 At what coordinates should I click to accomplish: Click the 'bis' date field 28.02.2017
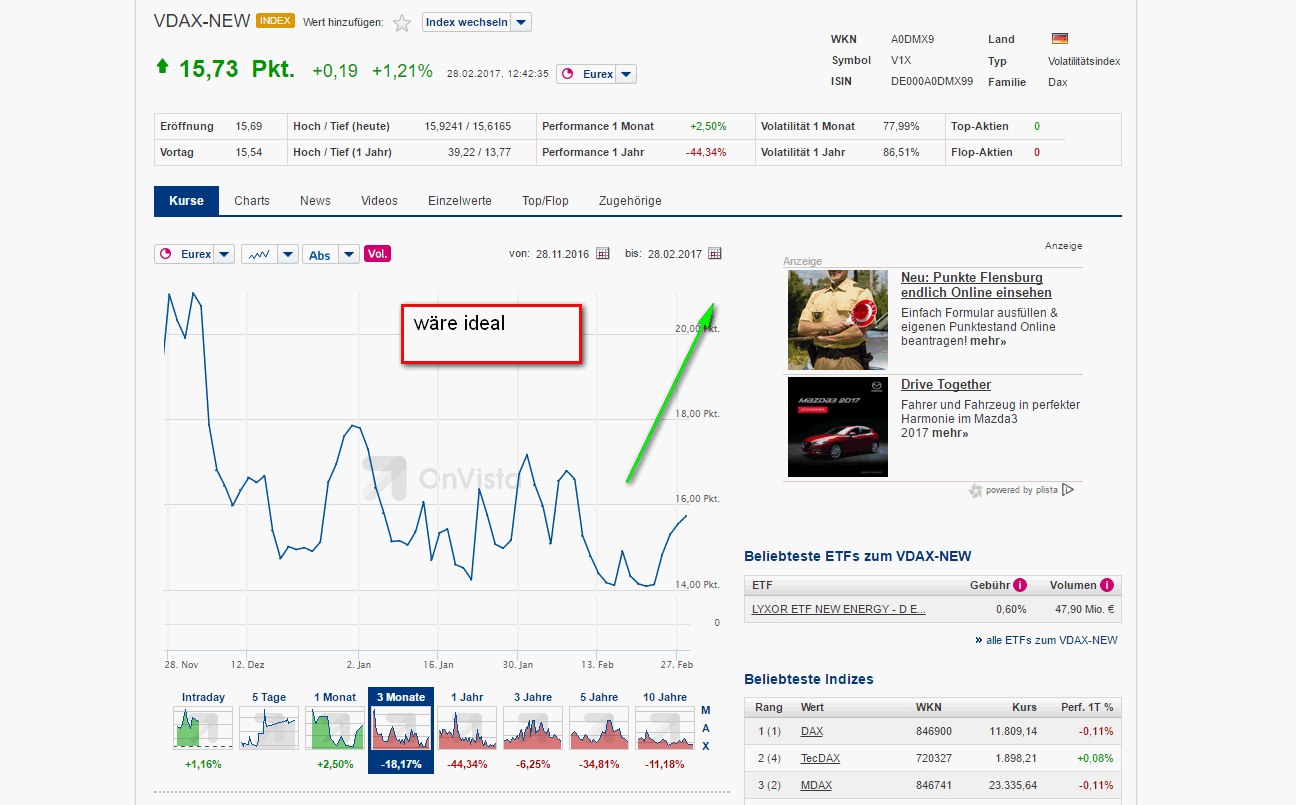click(675, 254)
